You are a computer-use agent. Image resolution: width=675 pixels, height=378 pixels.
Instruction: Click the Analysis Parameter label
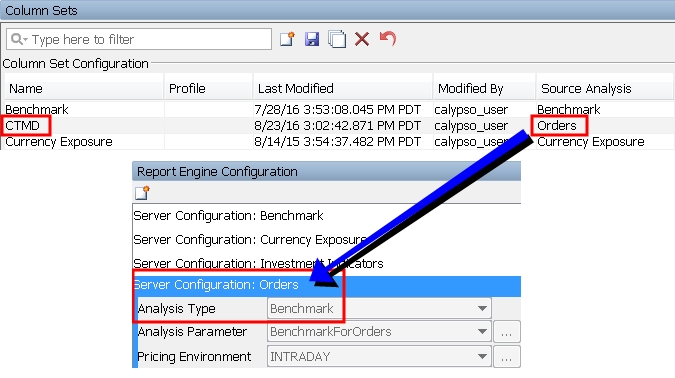click(192, 332)
